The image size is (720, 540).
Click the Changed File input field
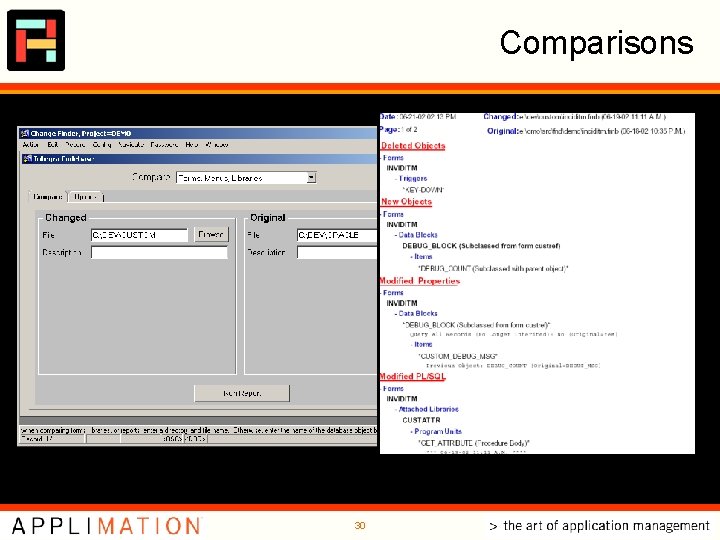(x=139, y=235)
